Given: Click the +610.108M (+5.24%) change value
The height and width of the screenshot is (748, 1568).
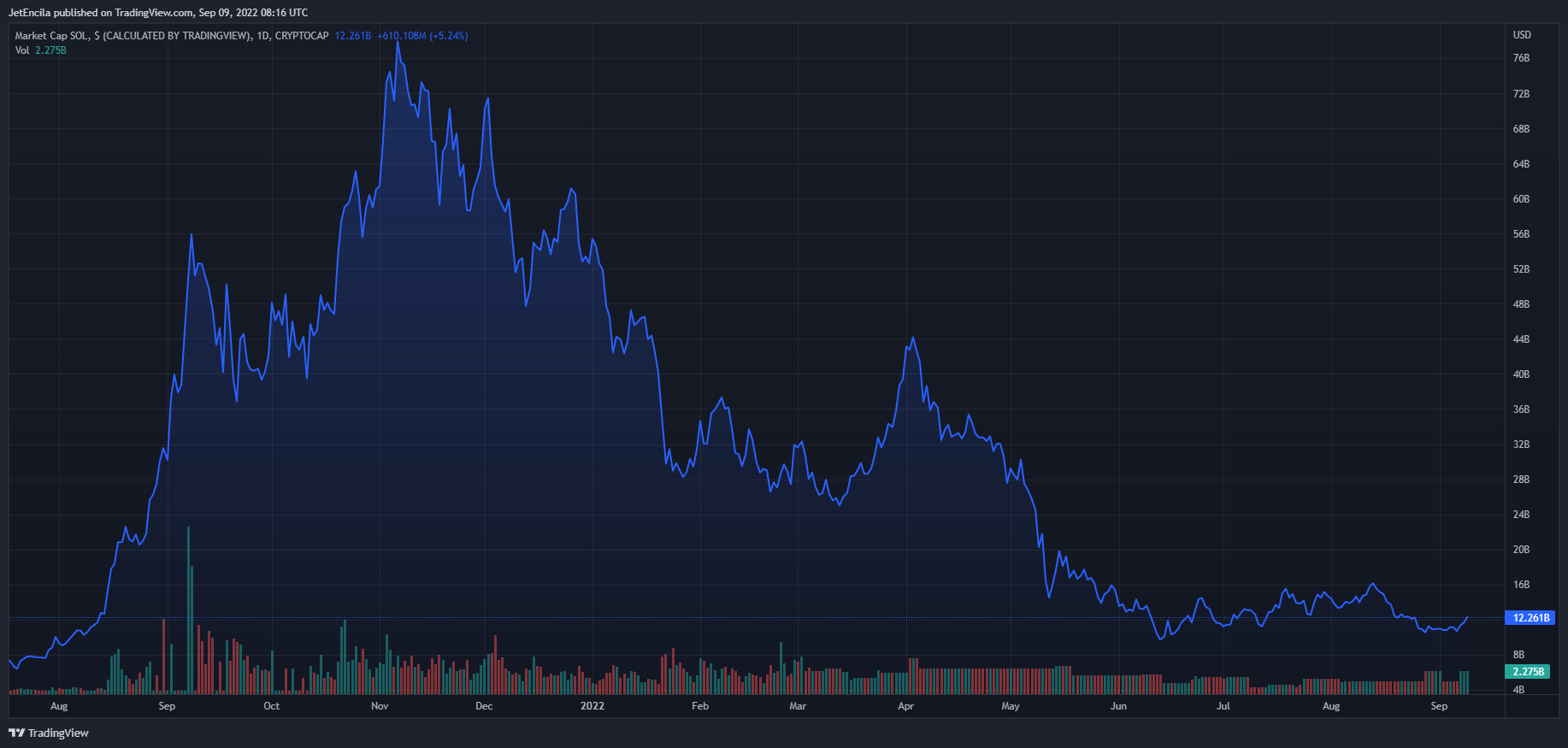Looking at the screenshot, I should 422,36.
